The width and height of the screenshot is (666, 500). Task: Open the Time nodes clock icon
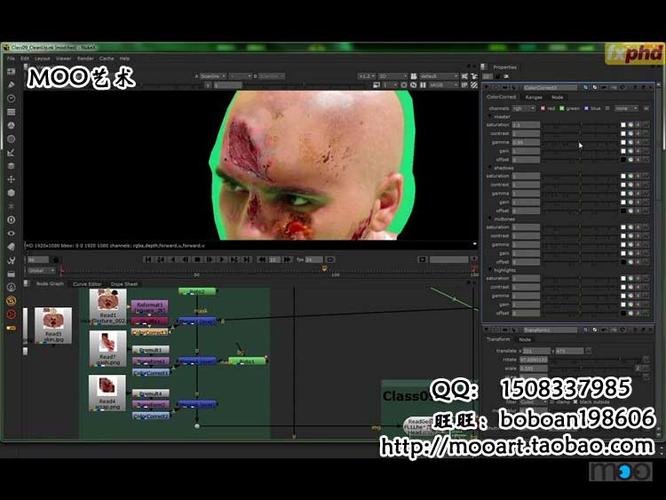point(11,98)
